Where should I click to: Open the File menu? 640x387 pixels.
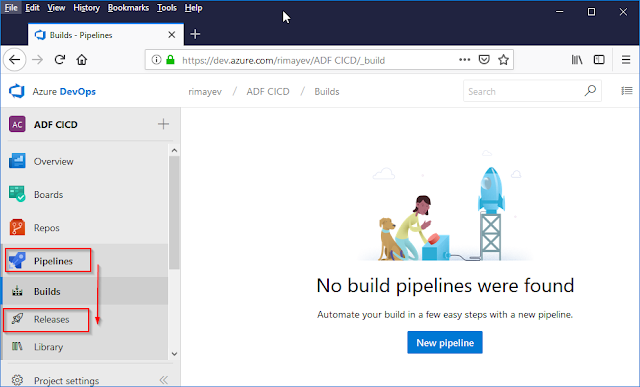click(11, 8)
